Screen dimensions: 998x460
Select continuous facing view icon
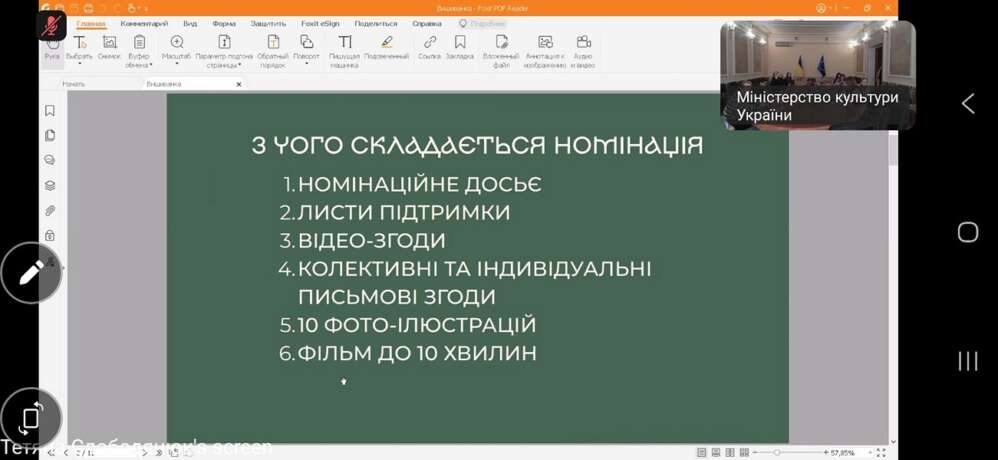click(x=743, y=453)
